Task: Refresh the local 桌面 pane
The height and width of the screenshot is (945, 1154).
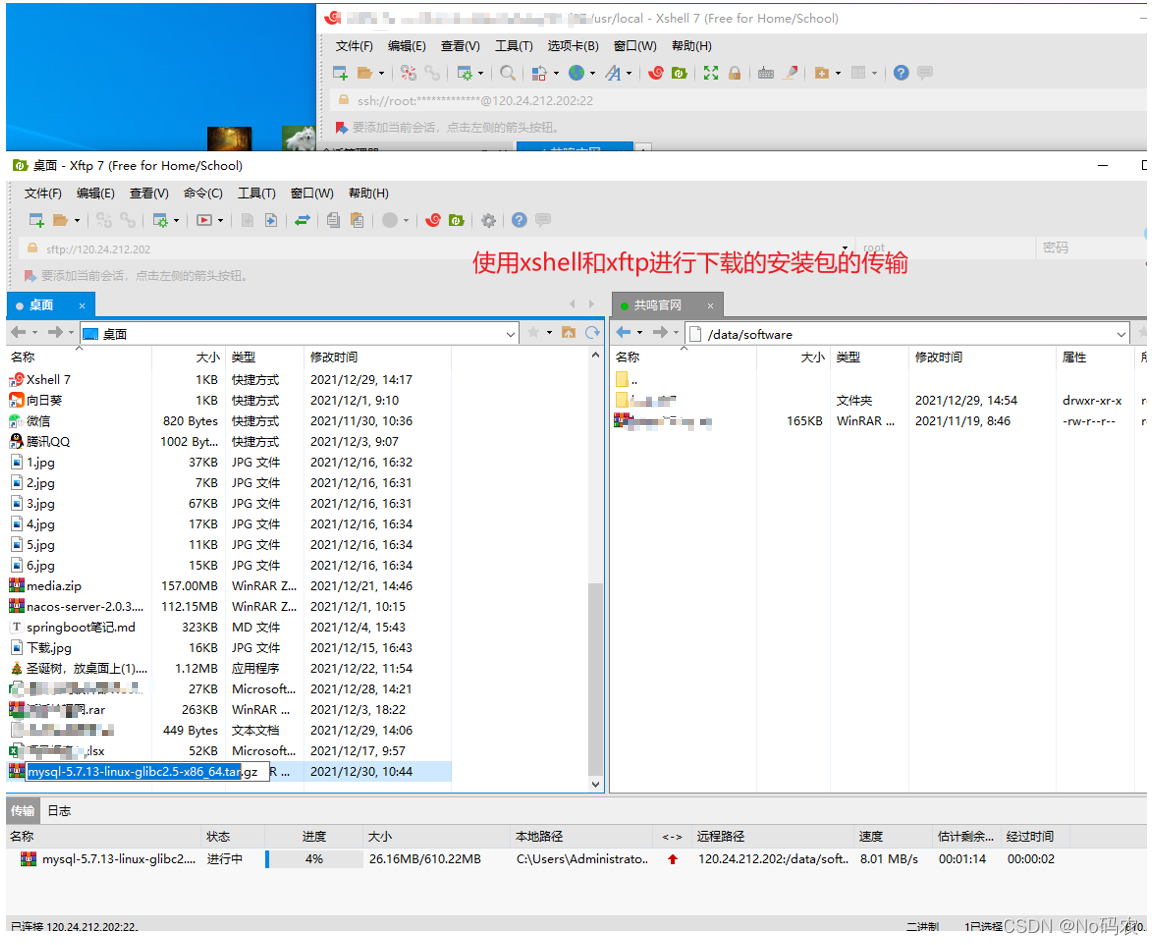Action: 592,333
